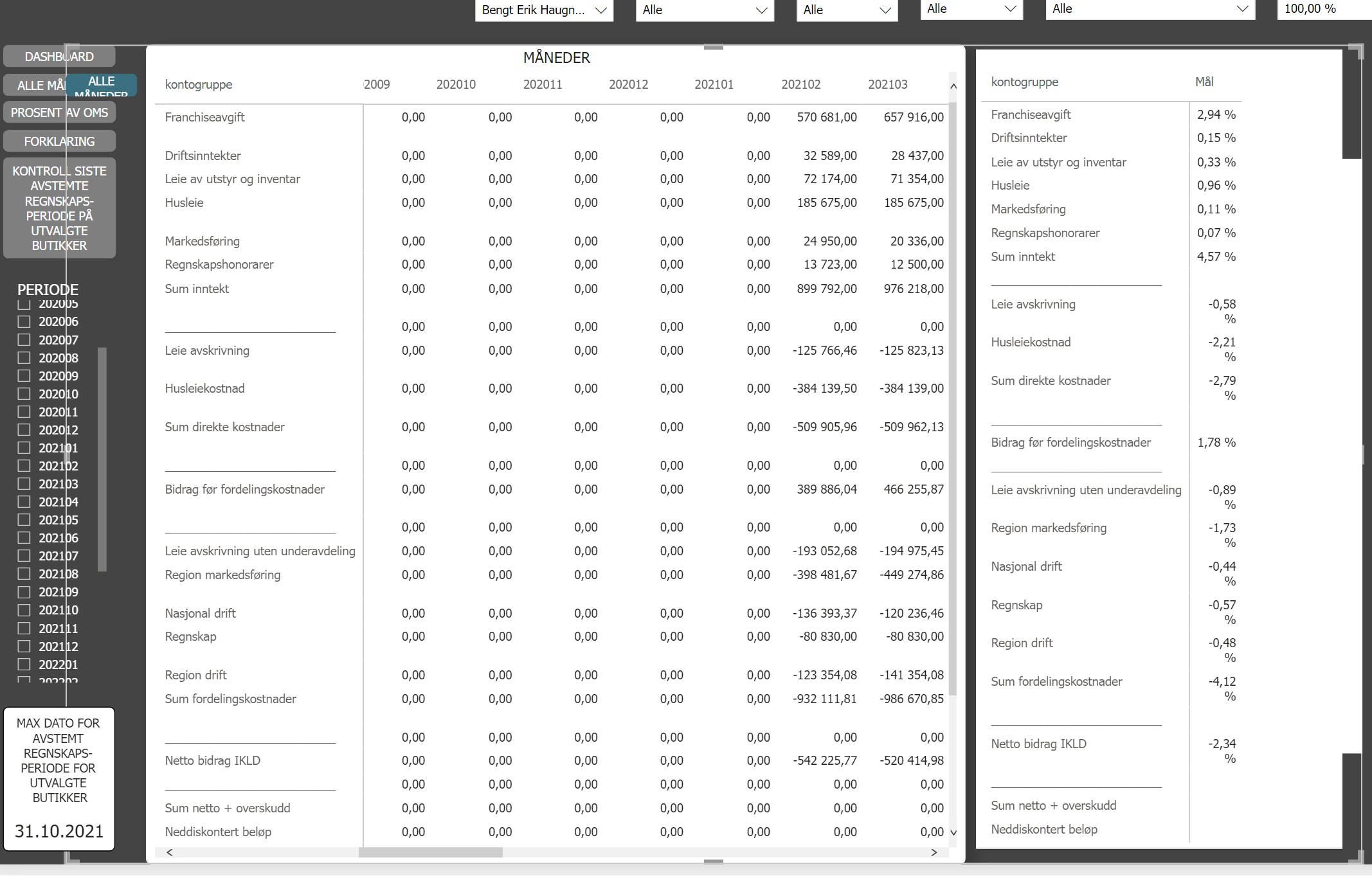Viewport: 1372px width, 876px height.
Task: Click the 2,94 % Franchiseavgift goal value
Action: pos(1216,114)
